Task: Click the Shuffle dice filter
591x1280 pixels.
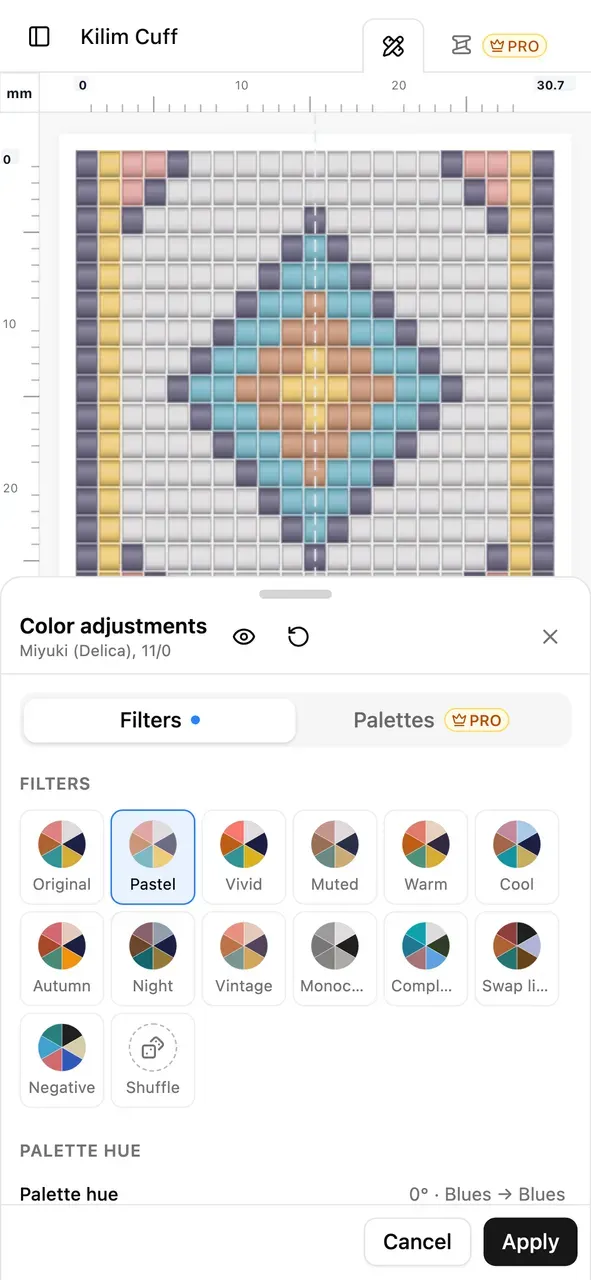Action: [x=153, y=1060]
